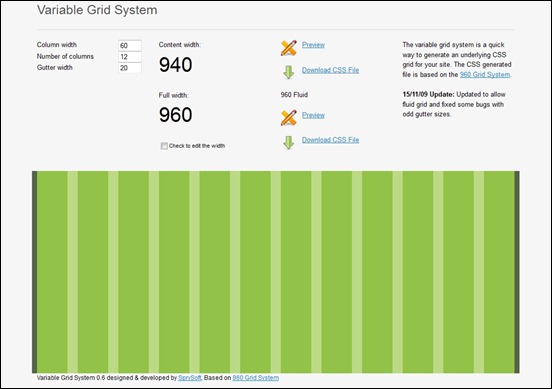
Task: Open the 960 Grid System link in the description
Action: [x=485, y=75]
